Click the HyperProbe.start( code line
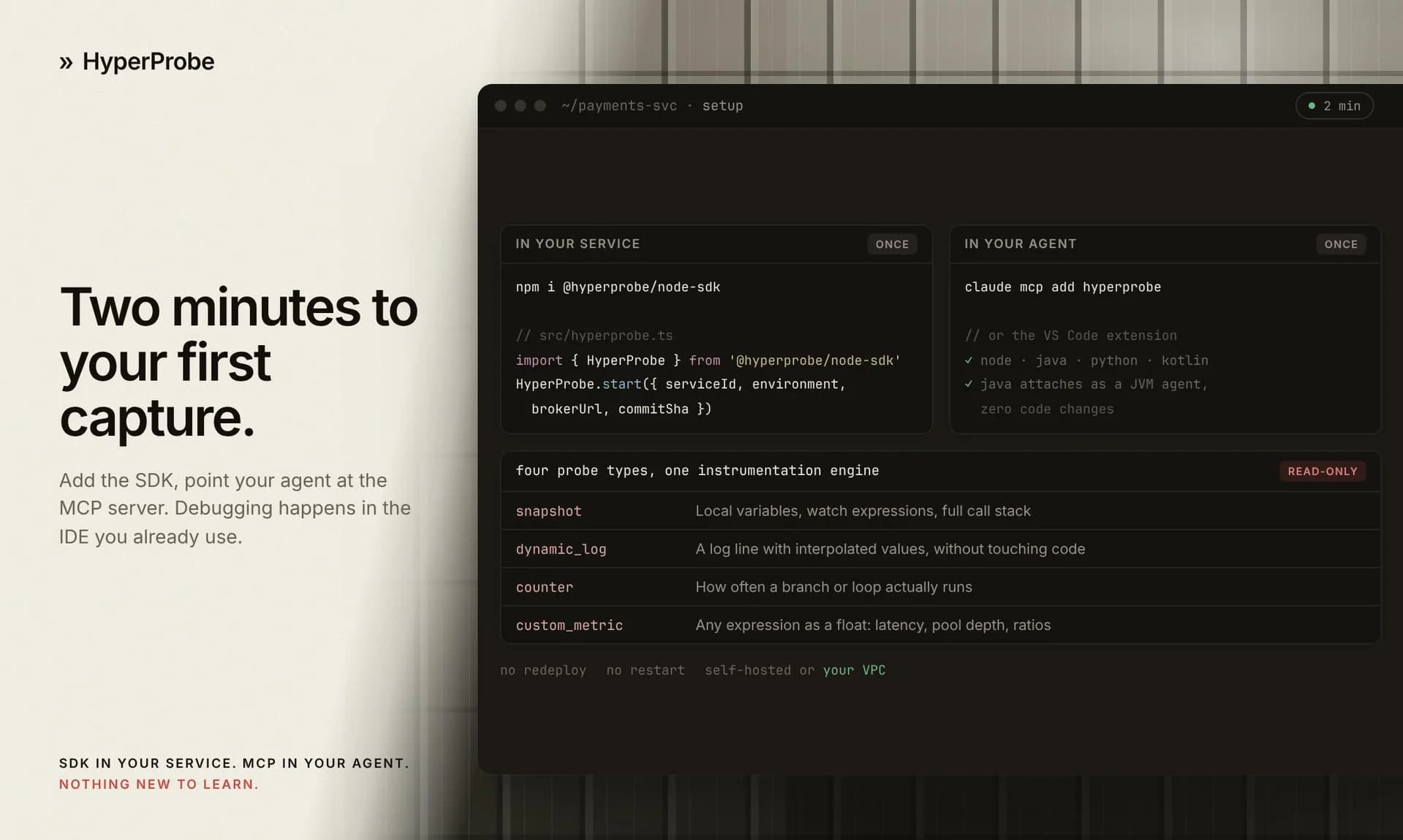 tap(681, 385)
